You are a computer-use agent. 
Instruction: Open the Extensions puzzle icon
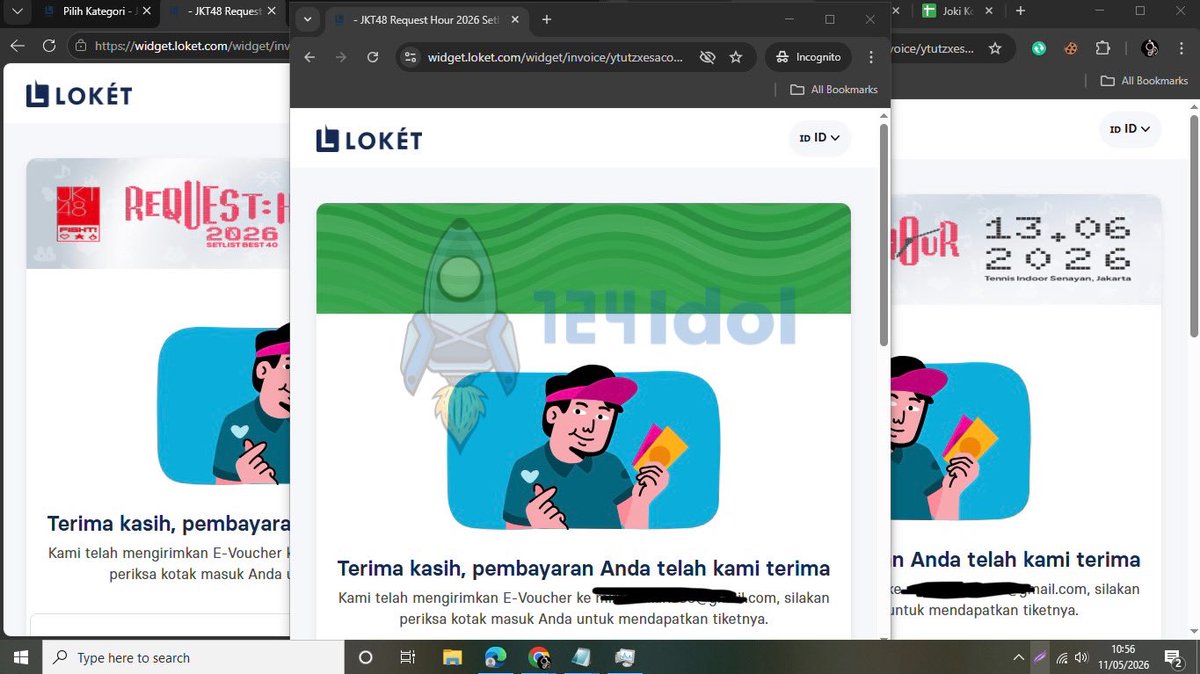click(x=1103, y=47)
